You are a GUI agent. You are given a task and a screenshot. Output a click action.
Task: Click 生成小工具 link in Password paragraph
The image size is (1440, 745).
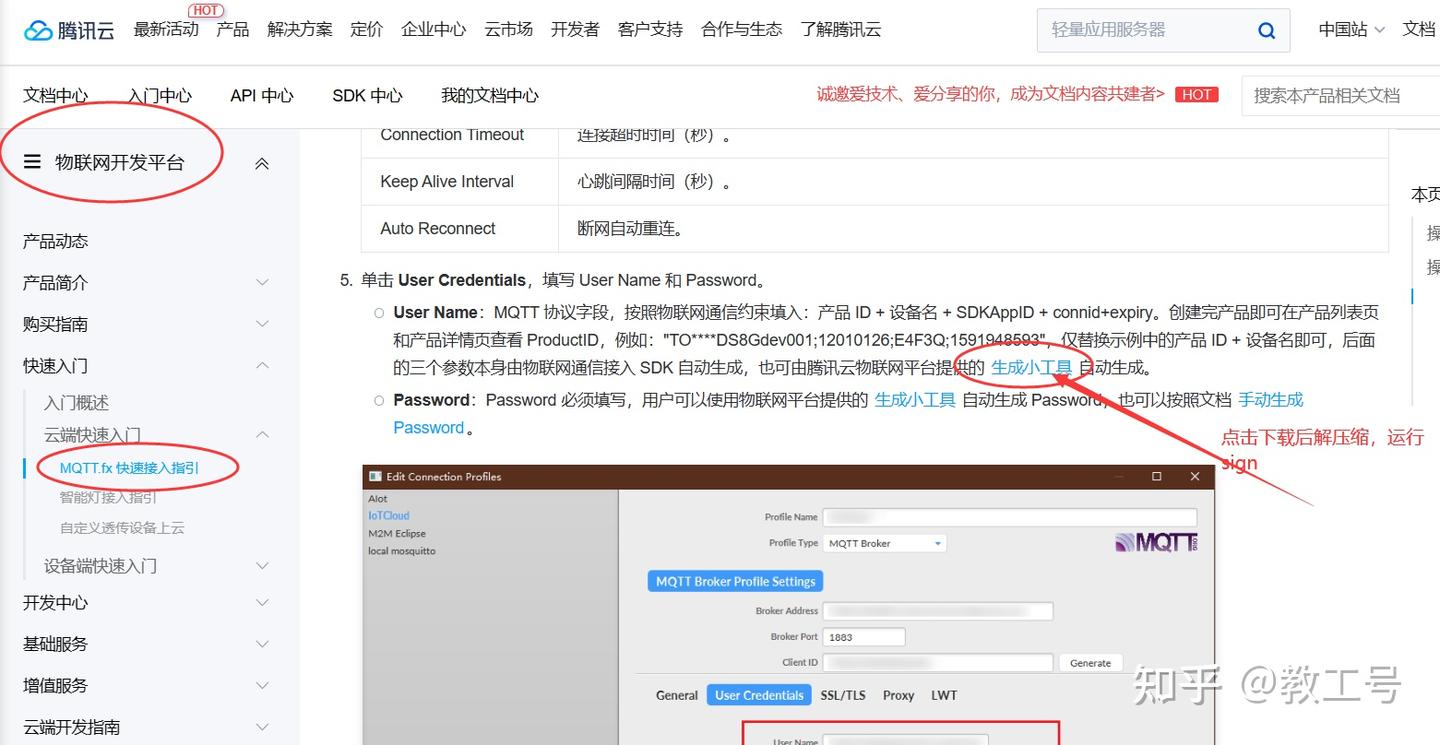[x=915, y=400]
